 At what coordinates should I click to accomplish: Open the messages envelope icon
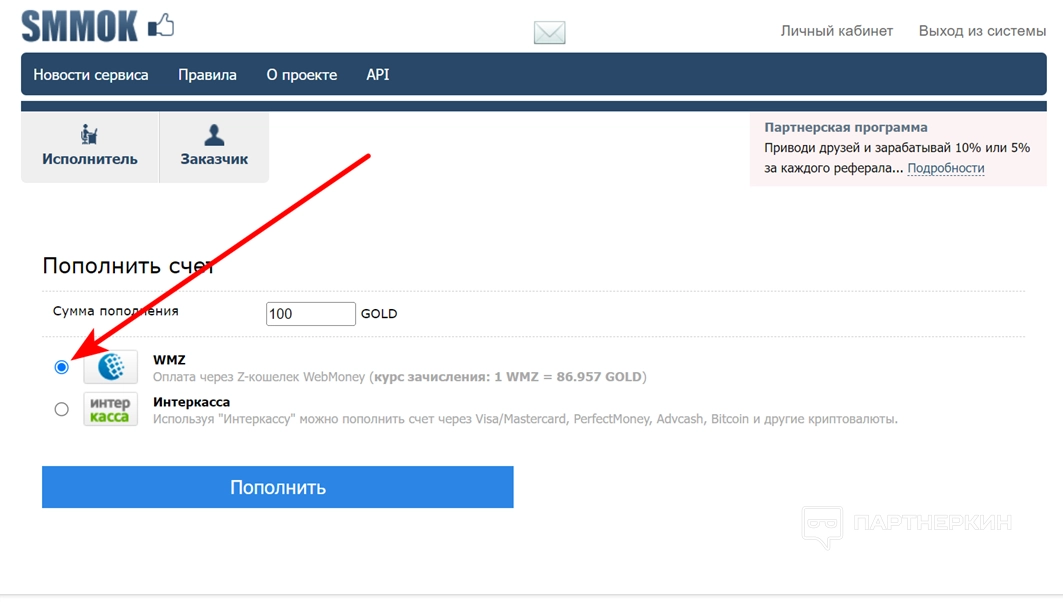click(549, 32)
